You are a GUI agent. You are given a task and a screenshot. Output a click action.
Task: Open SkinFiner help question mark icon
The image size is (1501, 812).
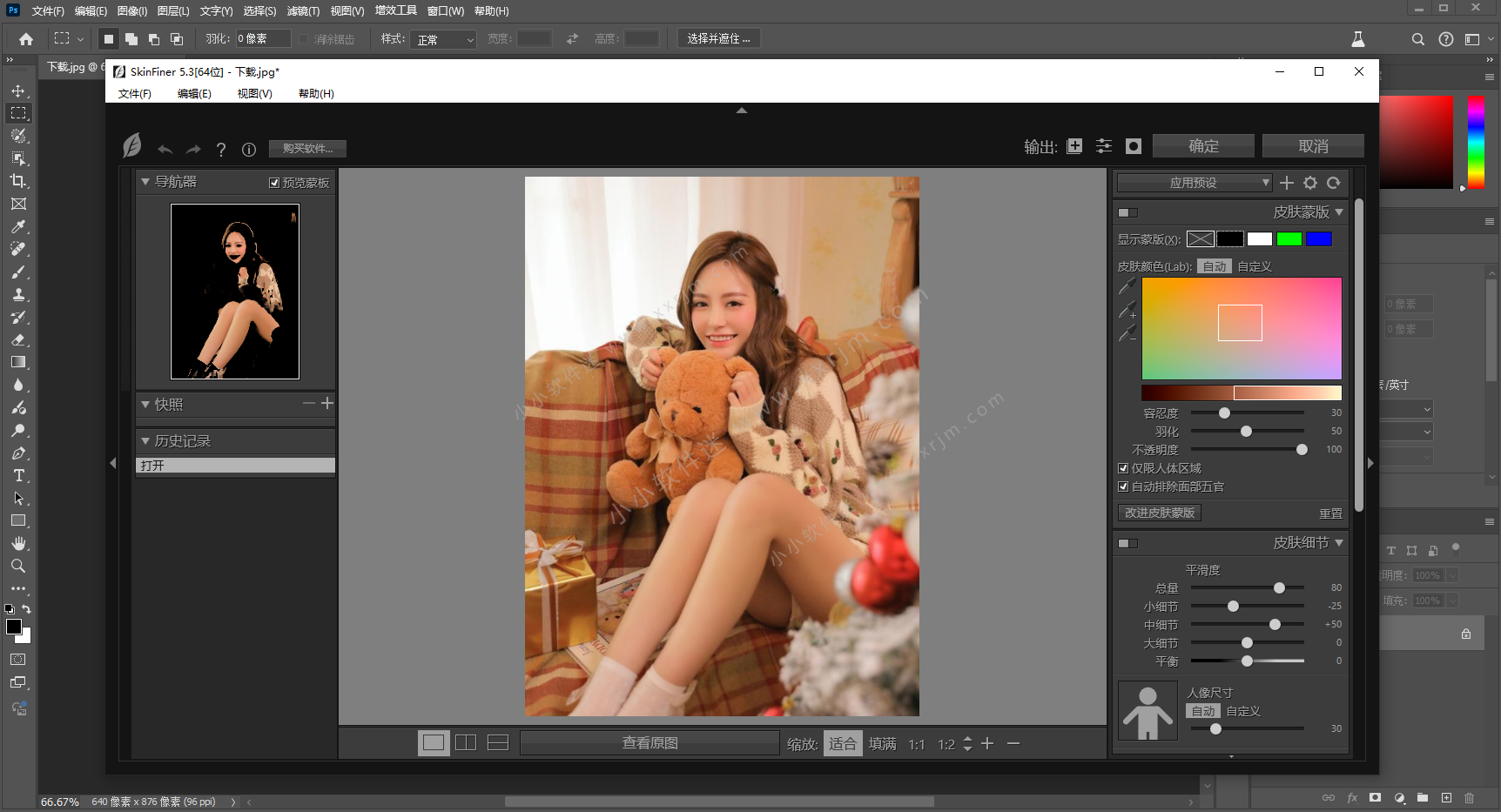point(221,150)
